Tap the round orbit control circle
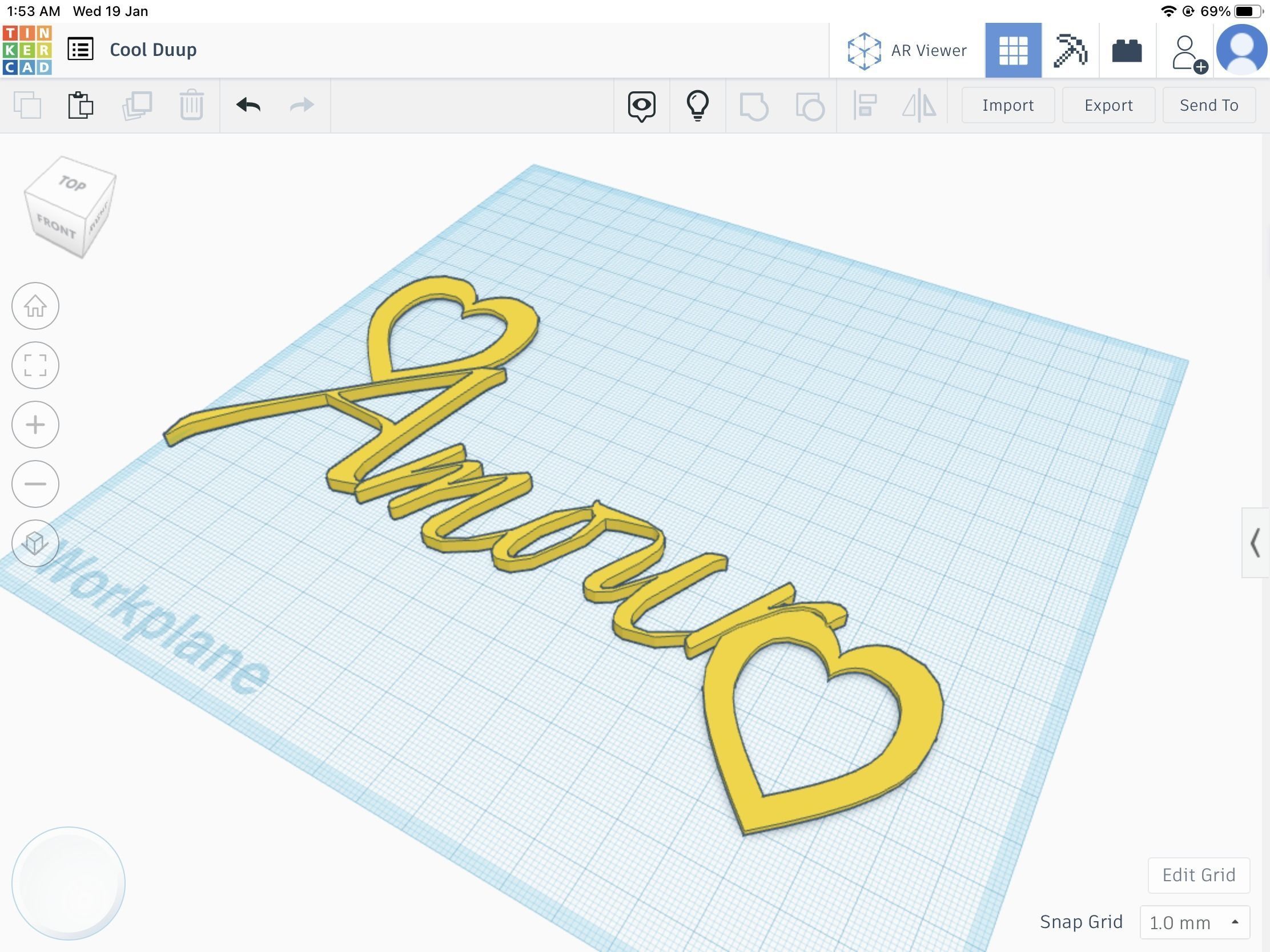 pos(69,884)
